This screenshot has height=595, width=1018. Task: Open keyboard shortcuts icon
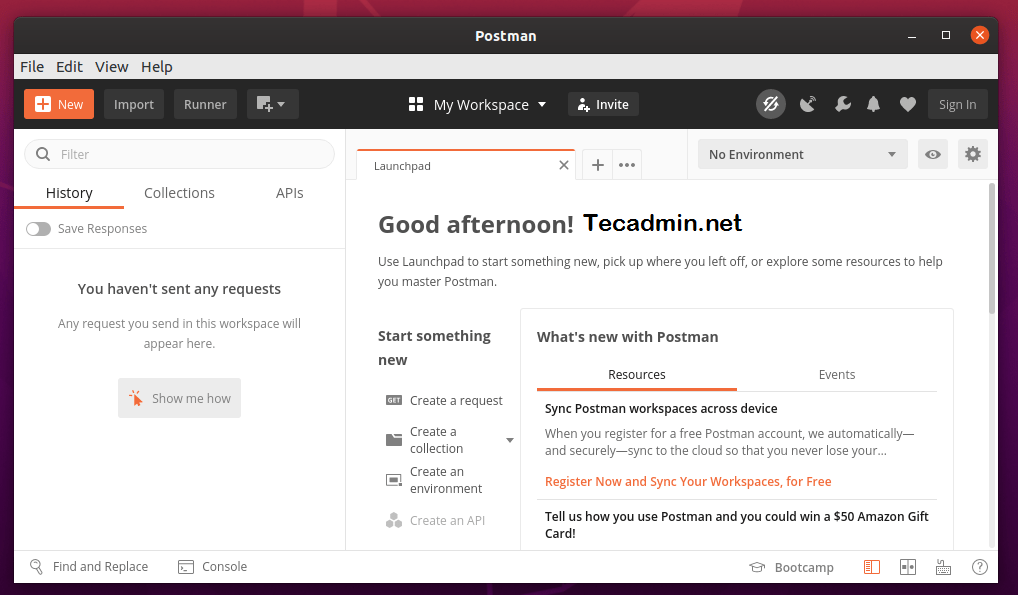pyautogui.click(x=943, y=567)
